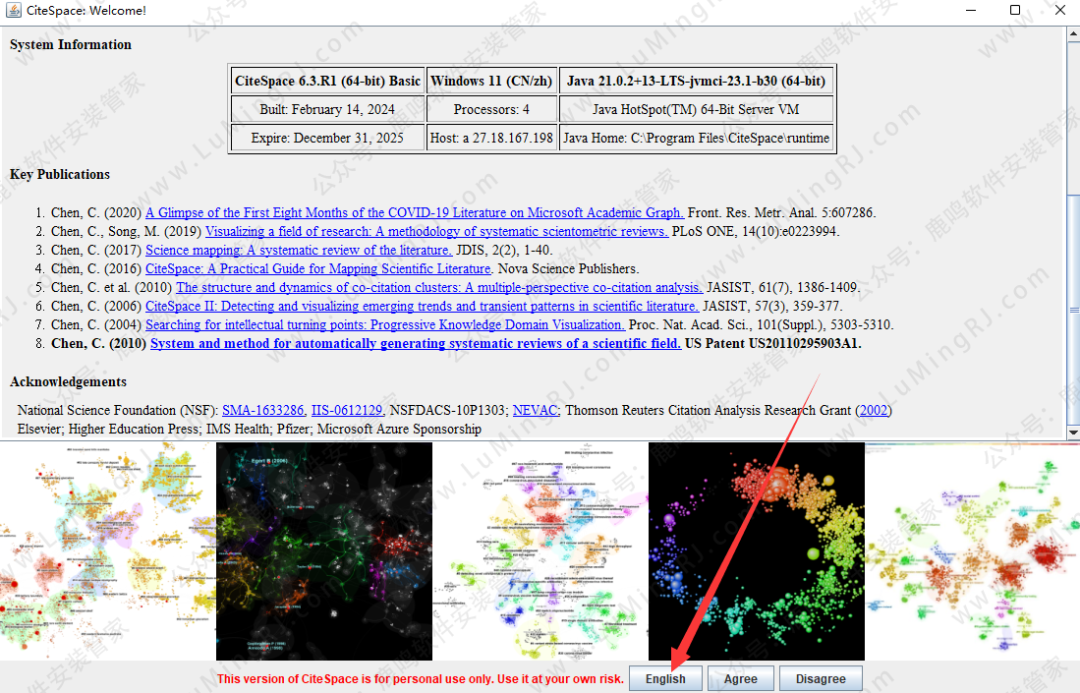The image size is (1080, 693).
Task: Click the CiteSpace app icon in title bar
Action: point(12,10)
